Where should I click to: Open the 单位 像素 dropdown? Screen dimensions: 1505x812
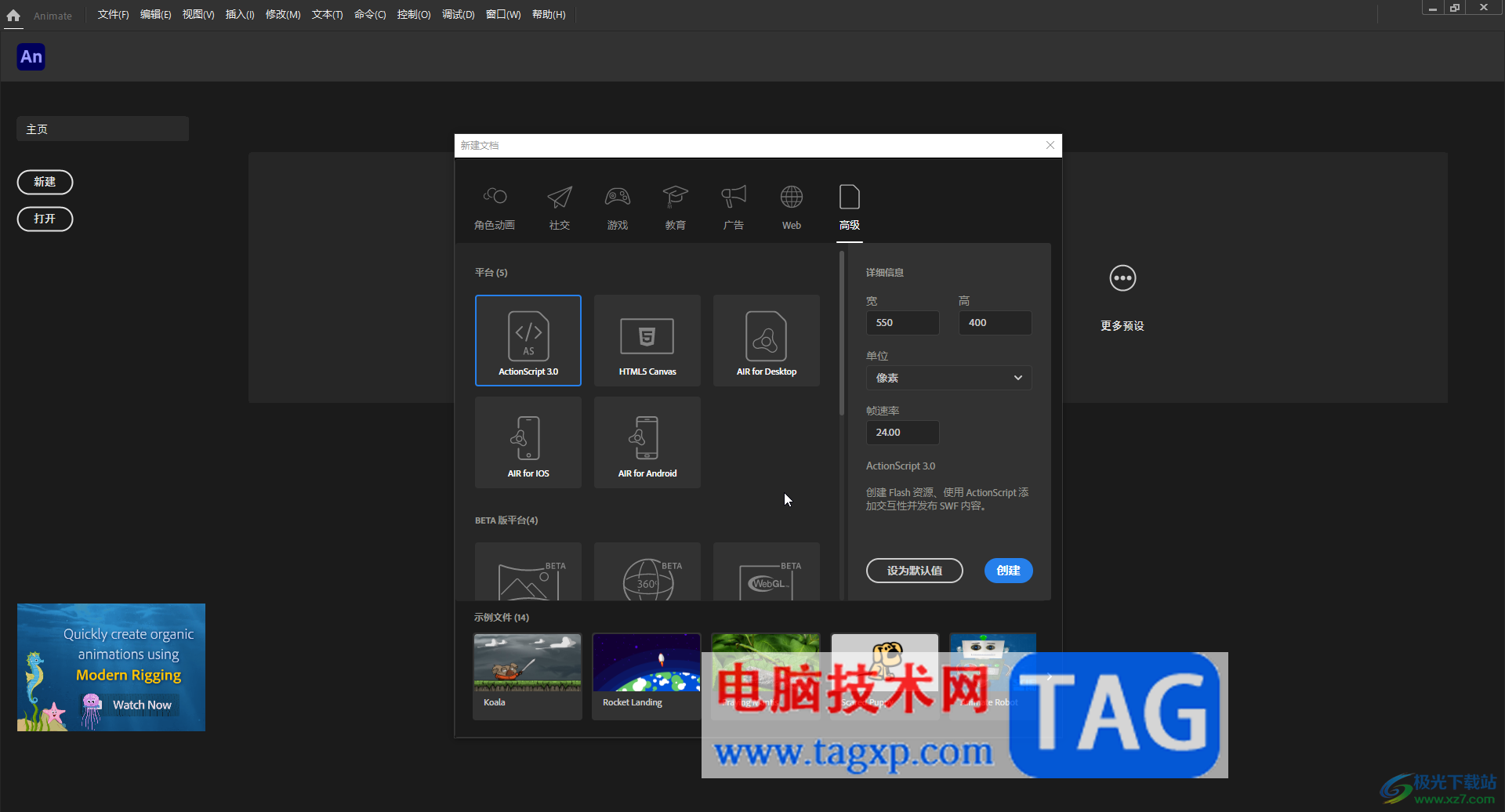tap(948, 378)
